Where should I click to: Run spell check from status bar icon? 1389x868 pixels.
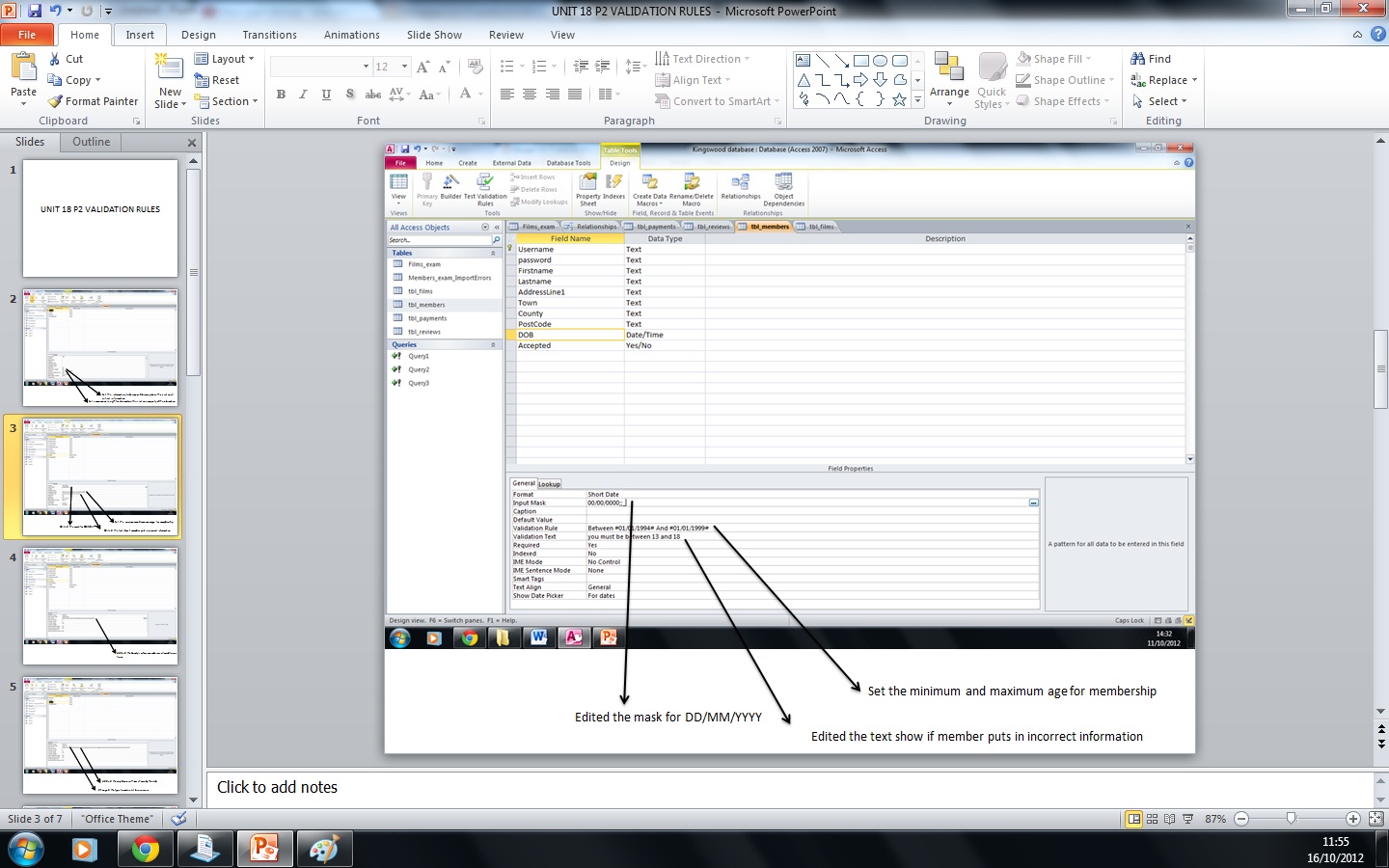click(x=178, y=819)
